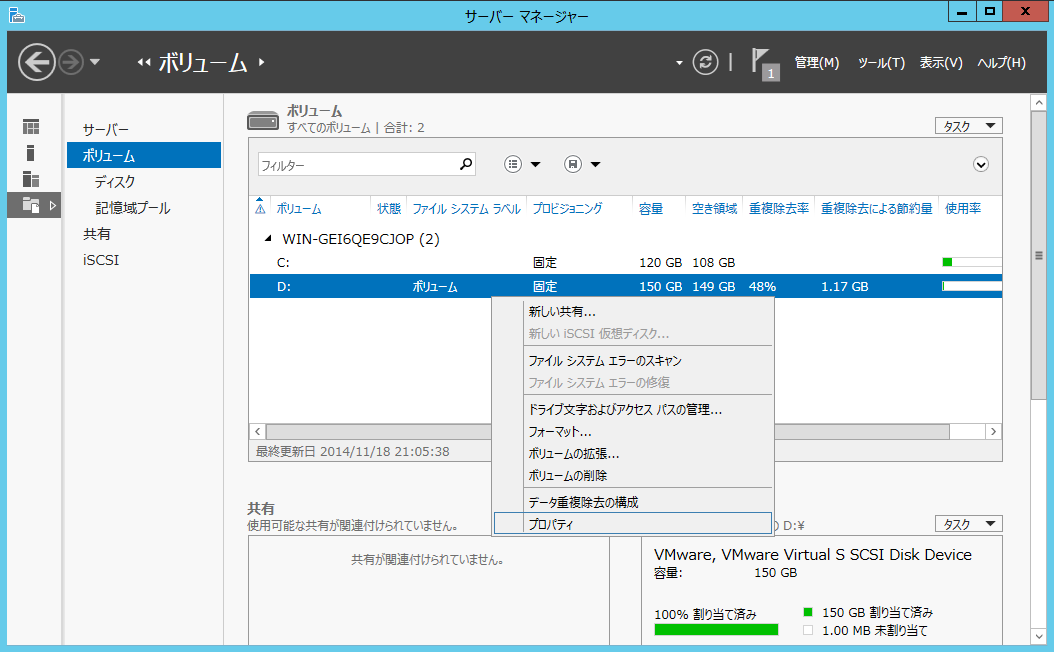
Task: Open the dashboard icon in sidebar
Action: click(31, 127)
